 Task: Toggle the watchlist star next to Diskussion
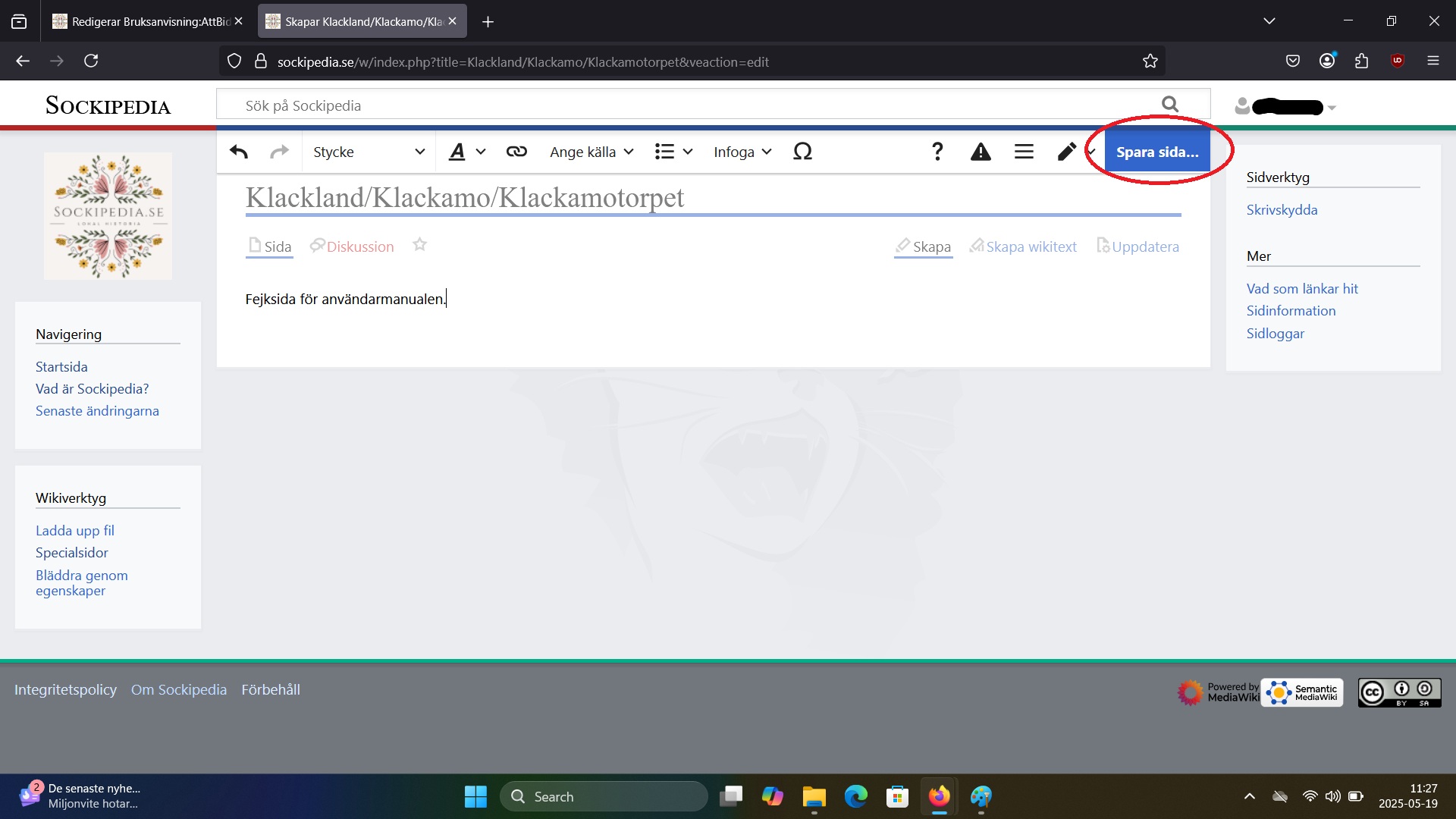419,245
